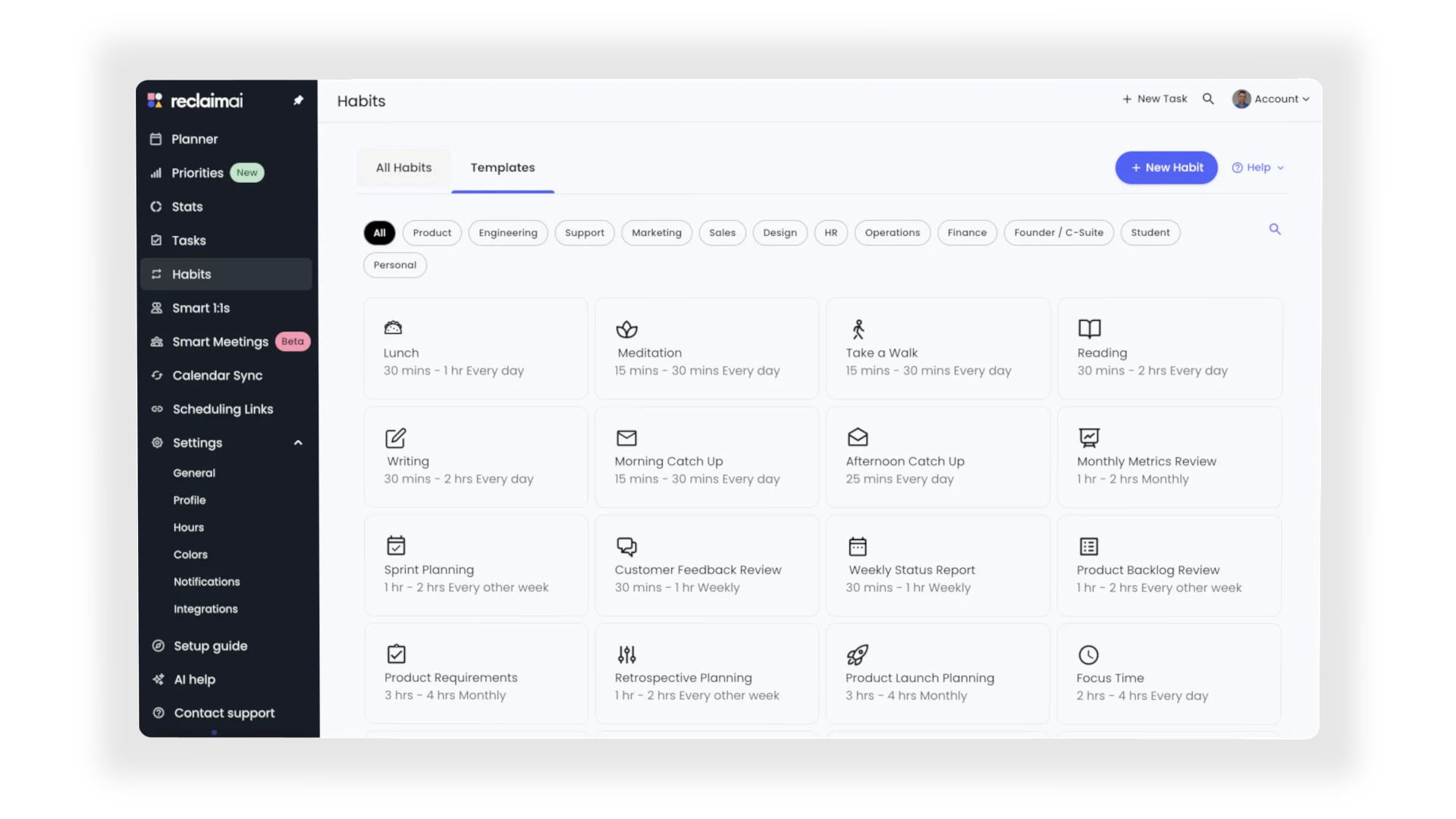
Task: Collapse the Settings section chevron
Action: [x=298, y=443]
